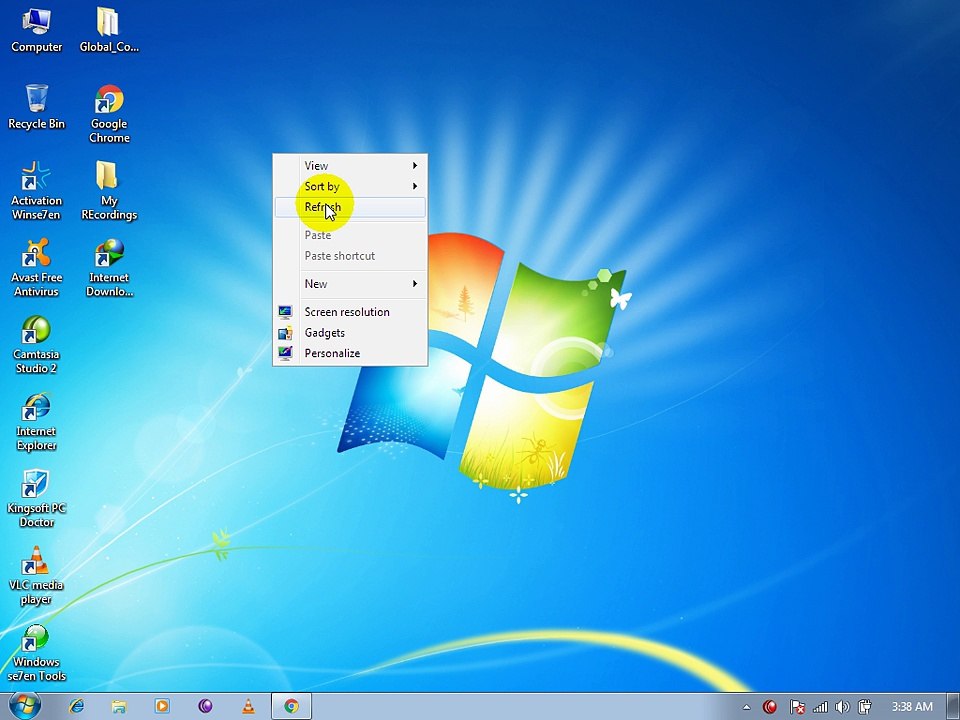Launch VLC cone icon in taskbar
Screen dimensions: 960x720
coord(248,707)
